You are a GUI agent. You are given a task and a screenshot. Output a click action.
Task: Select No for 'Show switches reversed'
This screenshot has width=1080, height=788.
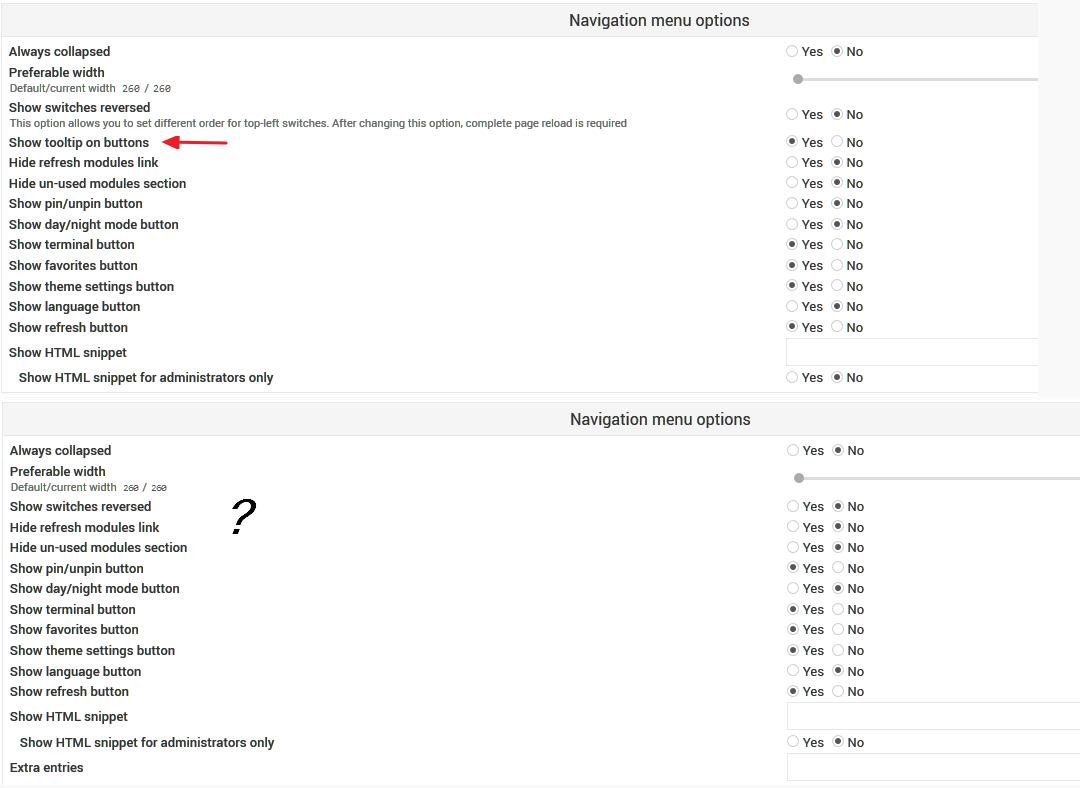[x=838, y=114]
